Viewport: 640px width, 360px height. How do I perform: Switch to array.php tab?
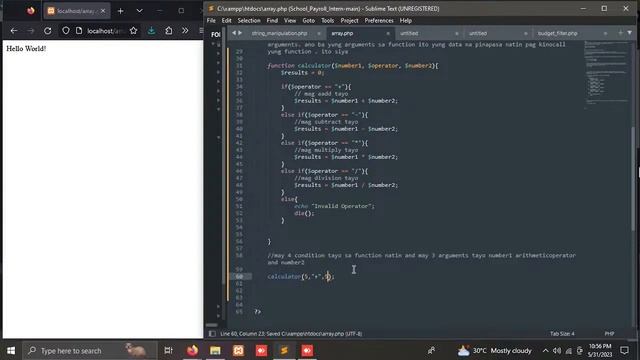click(x=342, y=33)
